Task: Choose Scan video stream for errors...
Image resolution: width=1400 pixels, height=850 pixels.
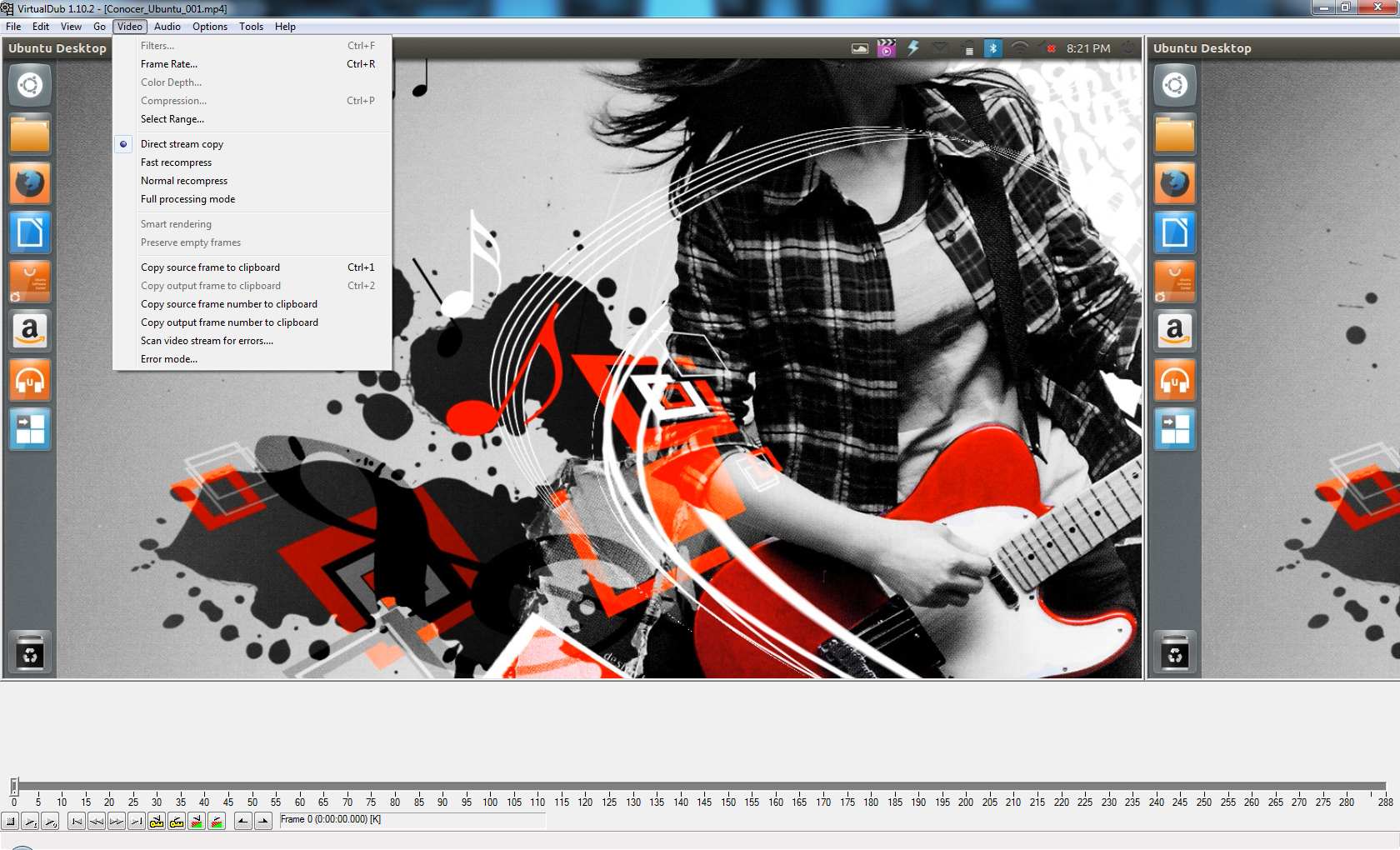Action: click(252, 341)
